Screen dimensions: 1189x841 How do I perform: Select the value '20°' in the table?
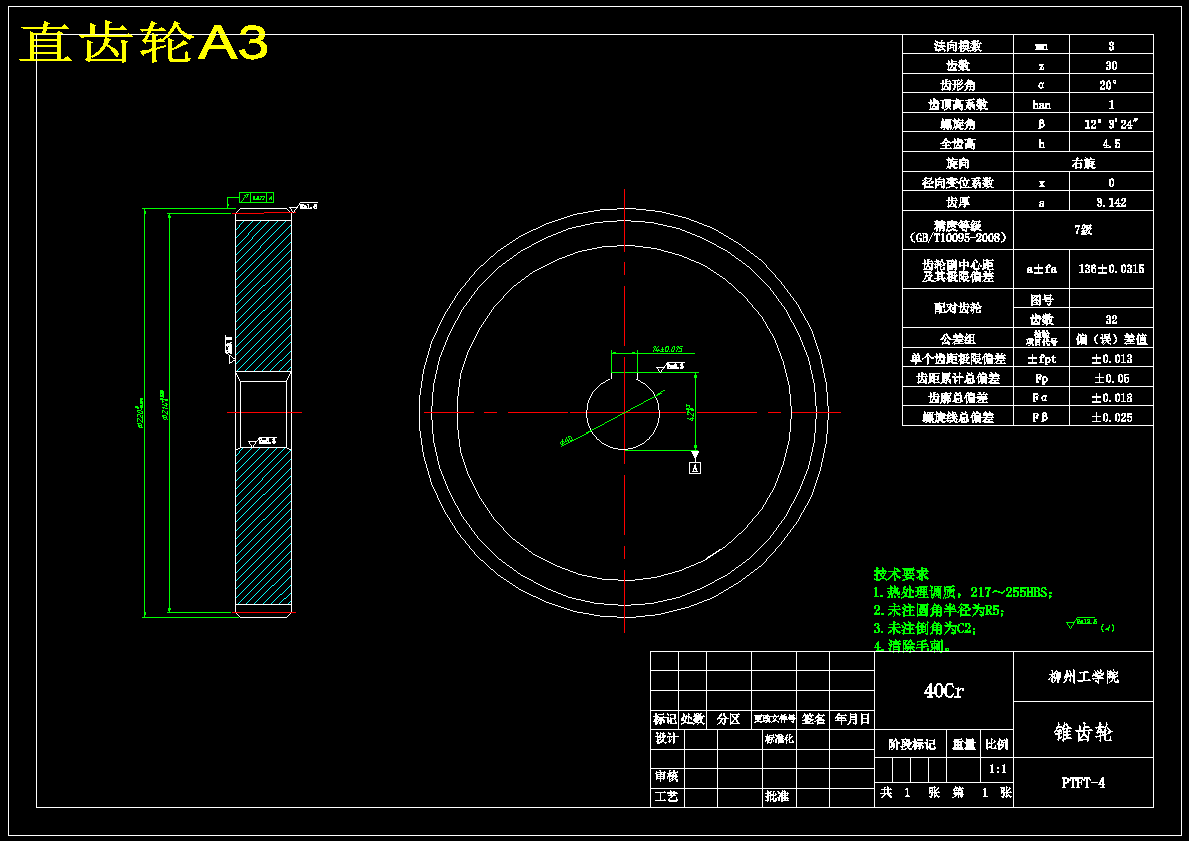coord(1111,85)
